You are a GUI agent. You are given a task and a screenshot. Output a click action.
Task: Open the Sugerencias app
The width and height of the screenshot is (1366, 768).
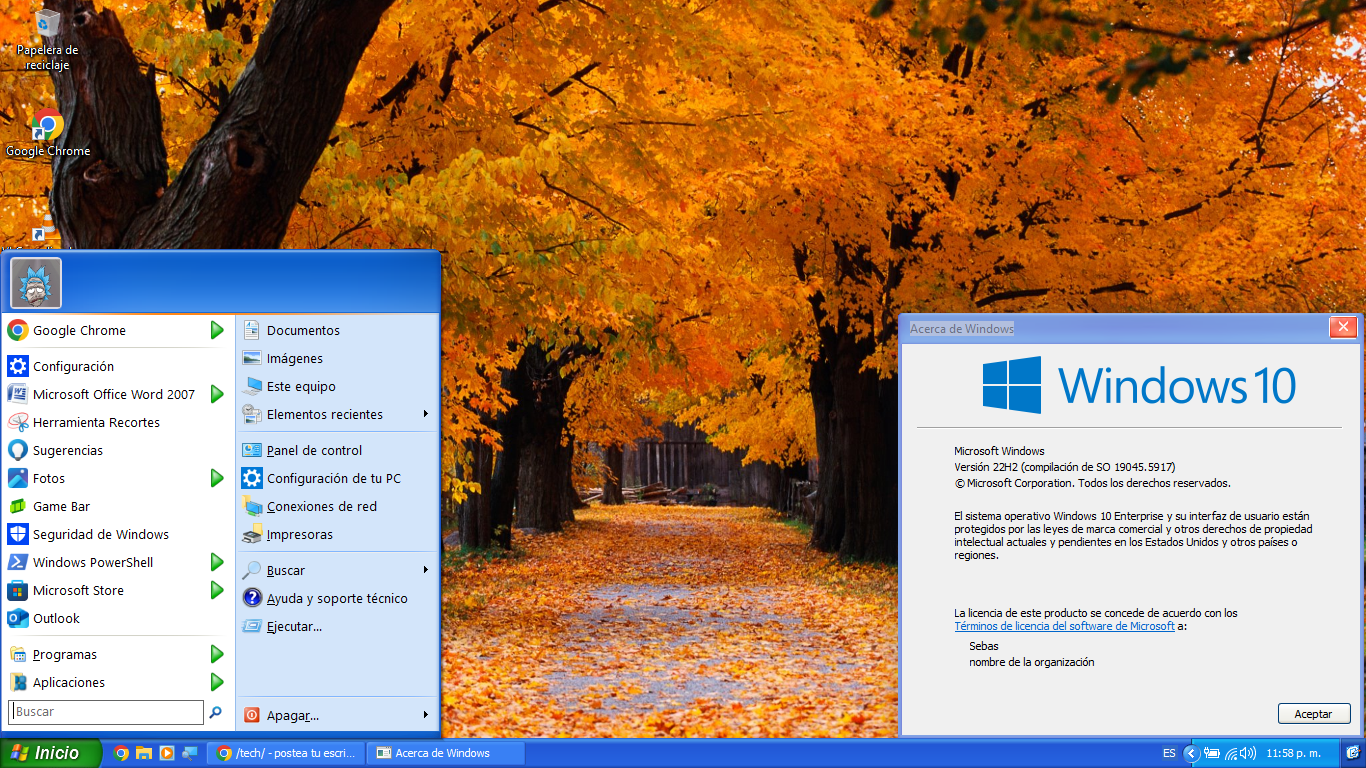coord(118,450)
